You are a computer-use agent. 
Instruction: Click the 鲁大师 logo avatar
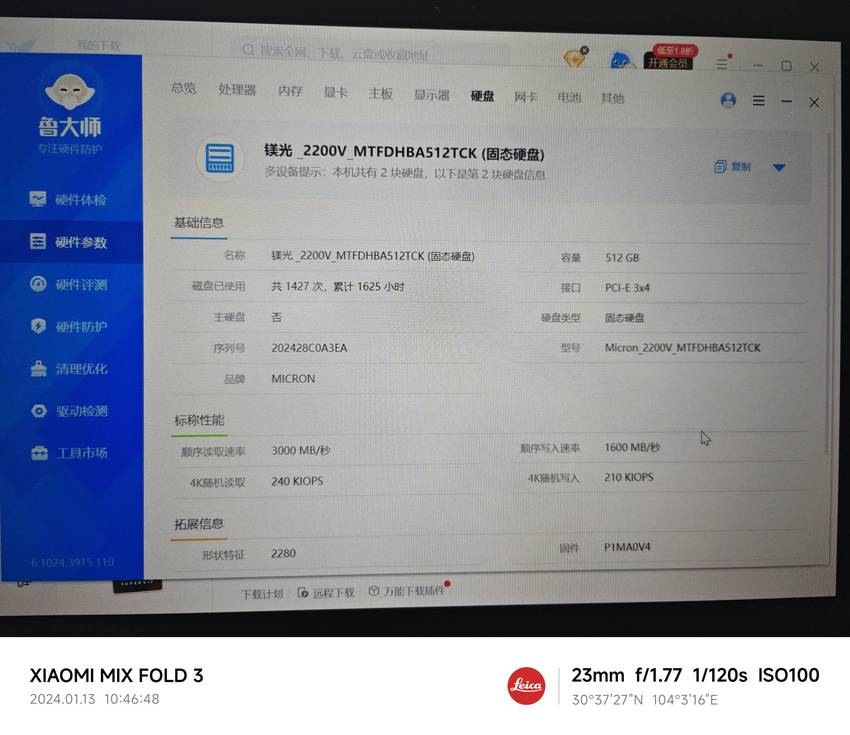pos(70,91)
